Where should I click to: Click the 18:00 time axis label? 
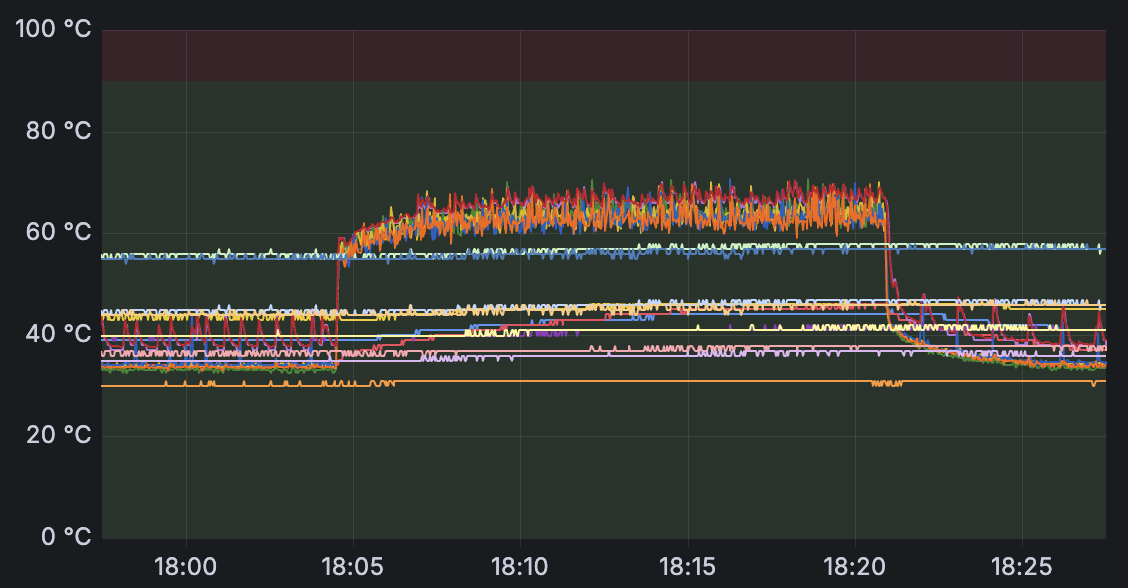click(x=186, y=568)
